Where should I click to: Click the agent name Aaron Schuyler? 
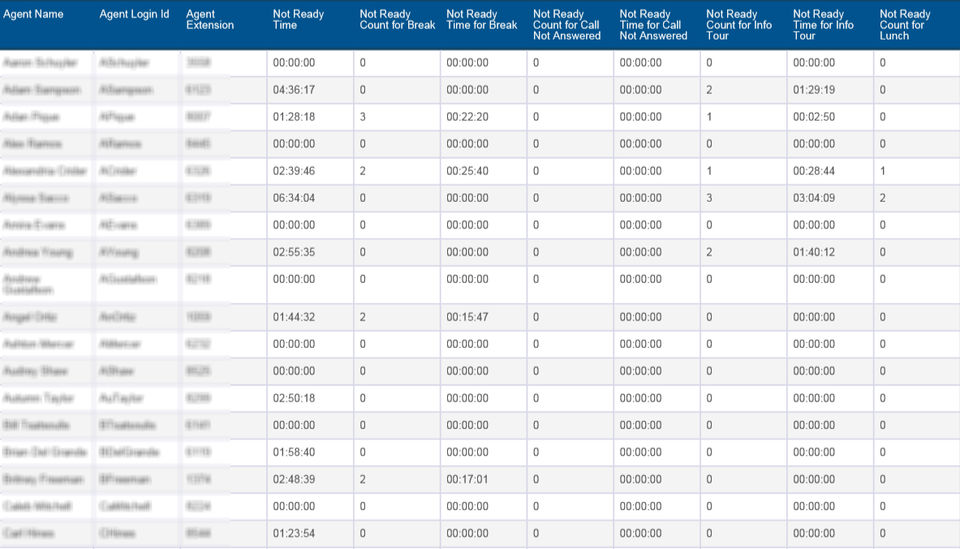tap(40, 63)
